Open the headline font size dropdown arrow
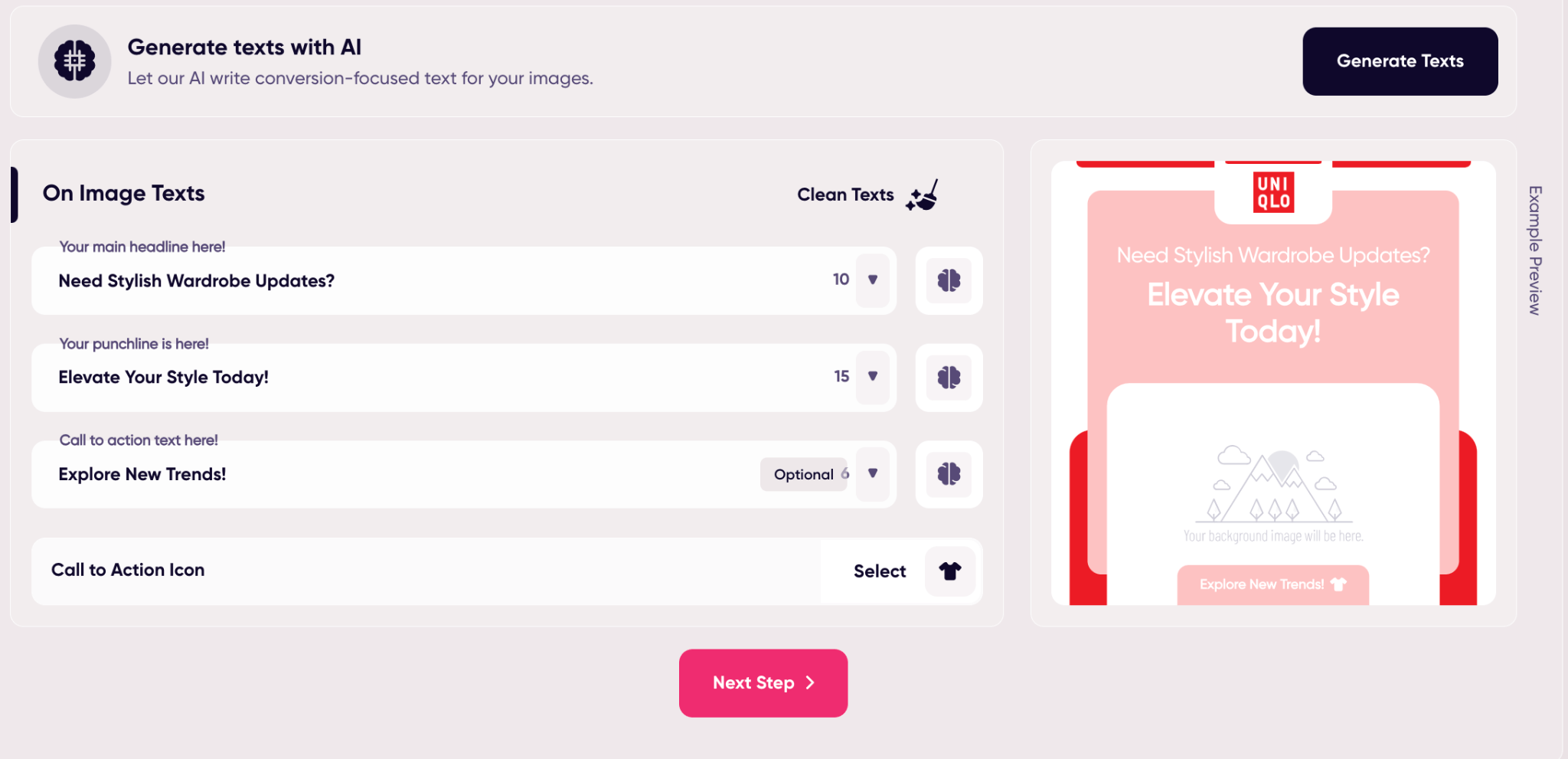 [872, 280]
